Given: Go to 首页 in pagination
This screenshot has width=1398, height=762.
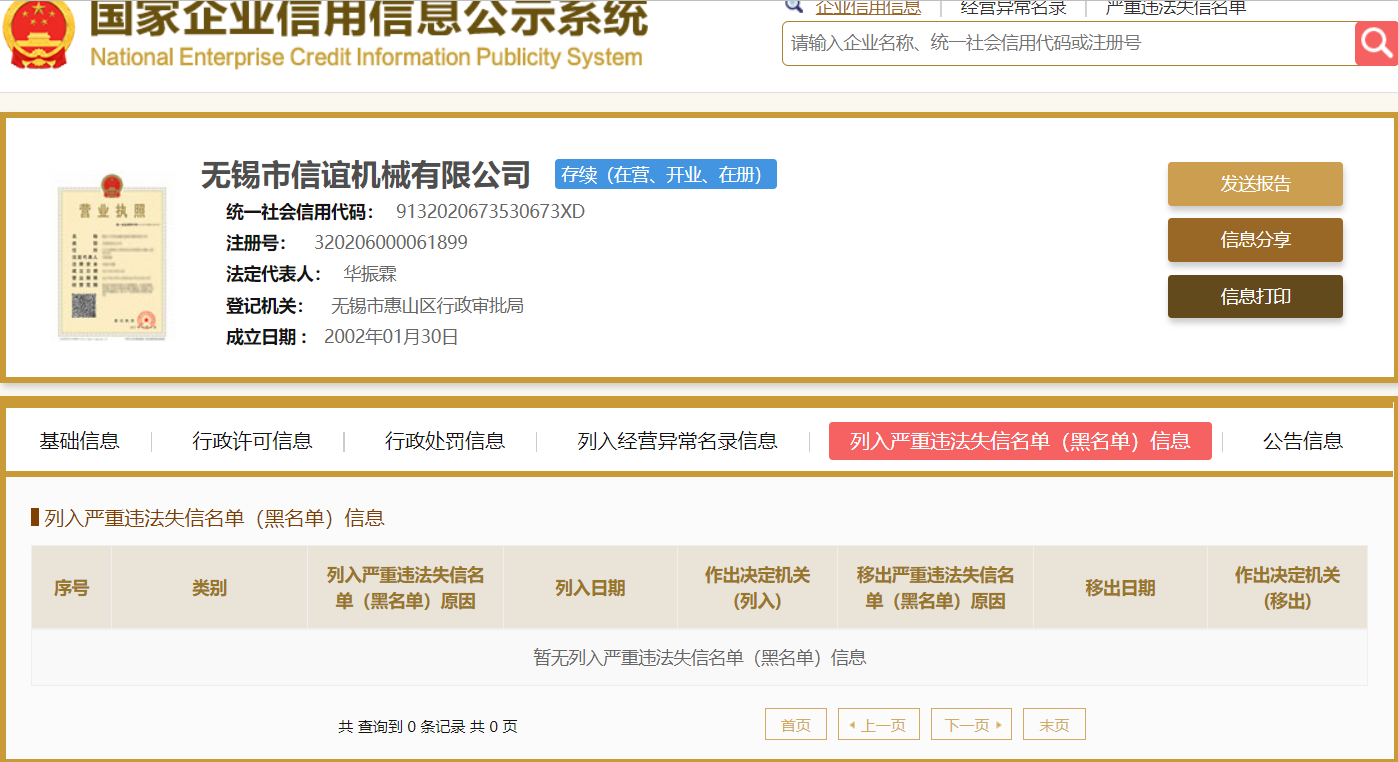Looking at the screenshot, I should point(796,725).
